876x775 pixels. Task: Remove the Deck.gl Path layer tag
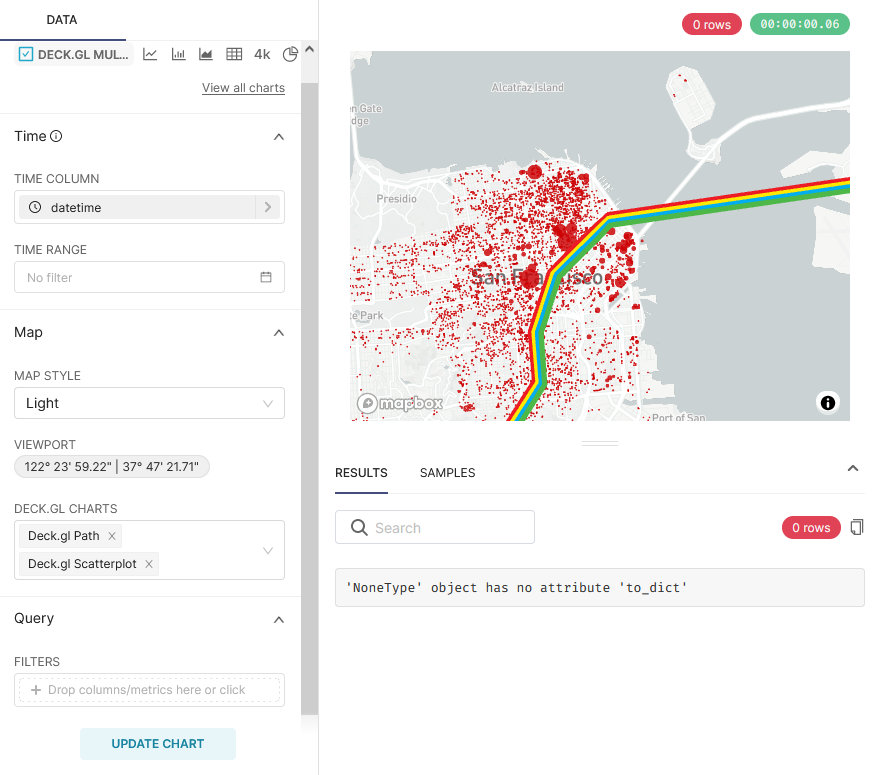(112, 536)
